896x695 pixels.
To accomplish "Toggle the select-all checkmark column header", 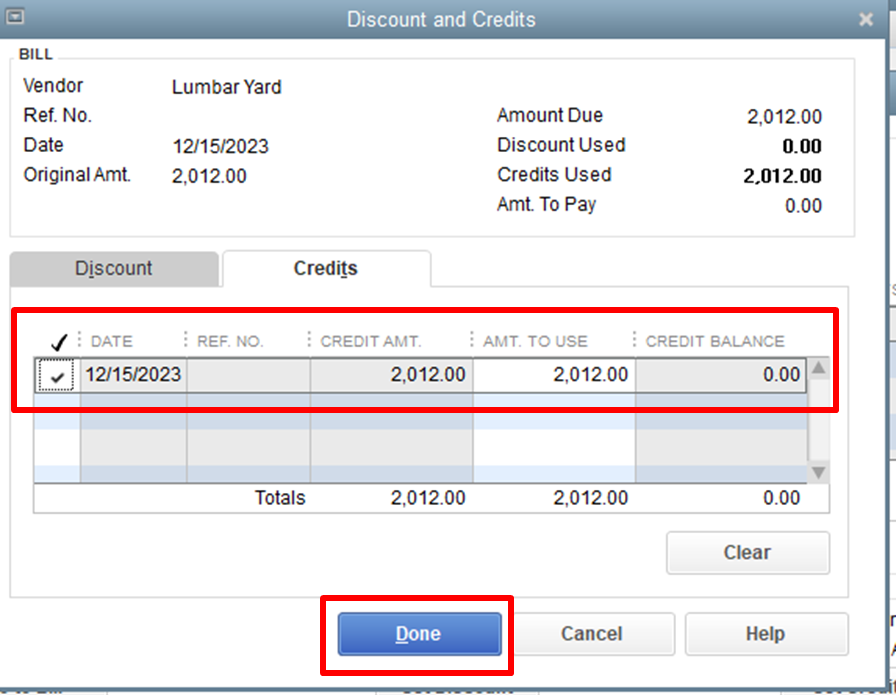I will (59, 342).
